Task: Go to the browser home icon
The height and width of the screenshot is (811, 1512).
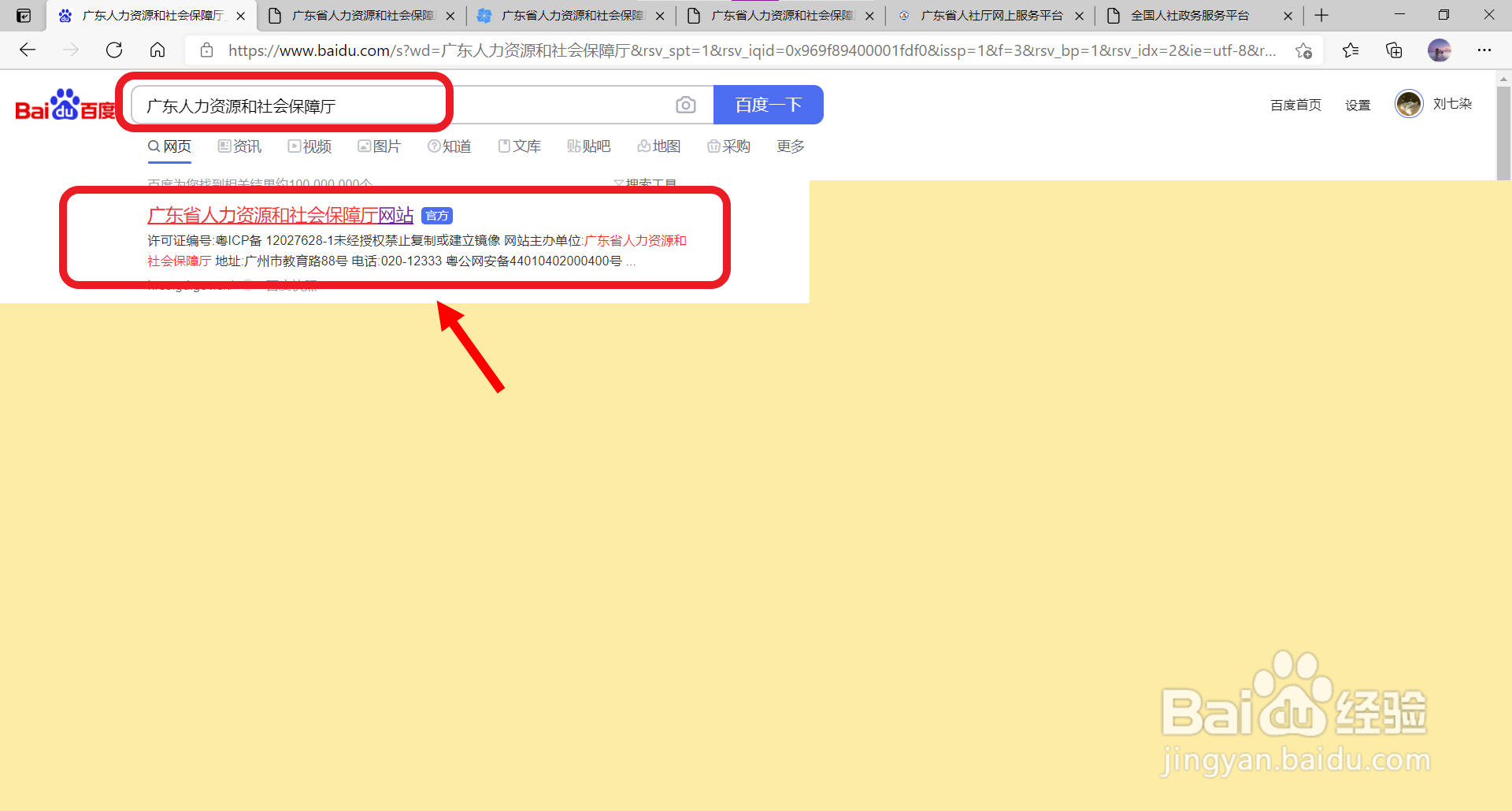Action: tap(157, 50)
